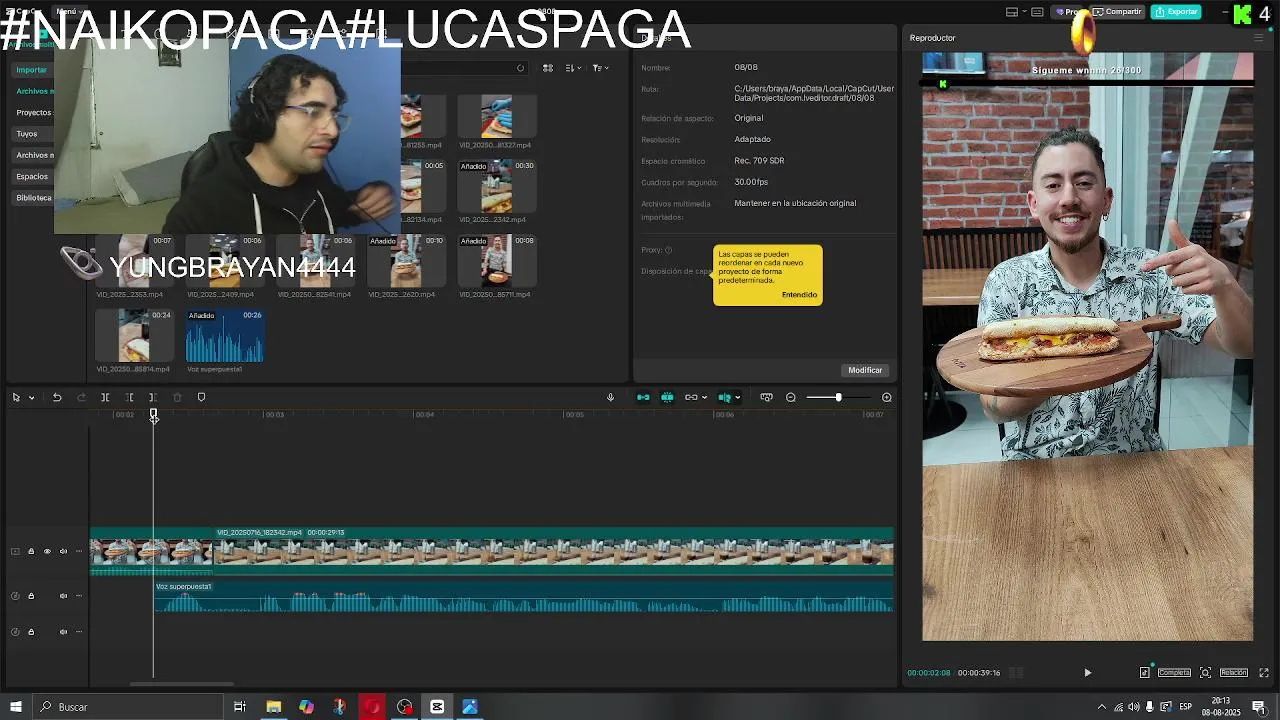This screenshot has width=1280, height=720.
Task: Open File Explorer from taskbar
Action: coord(273,707)
